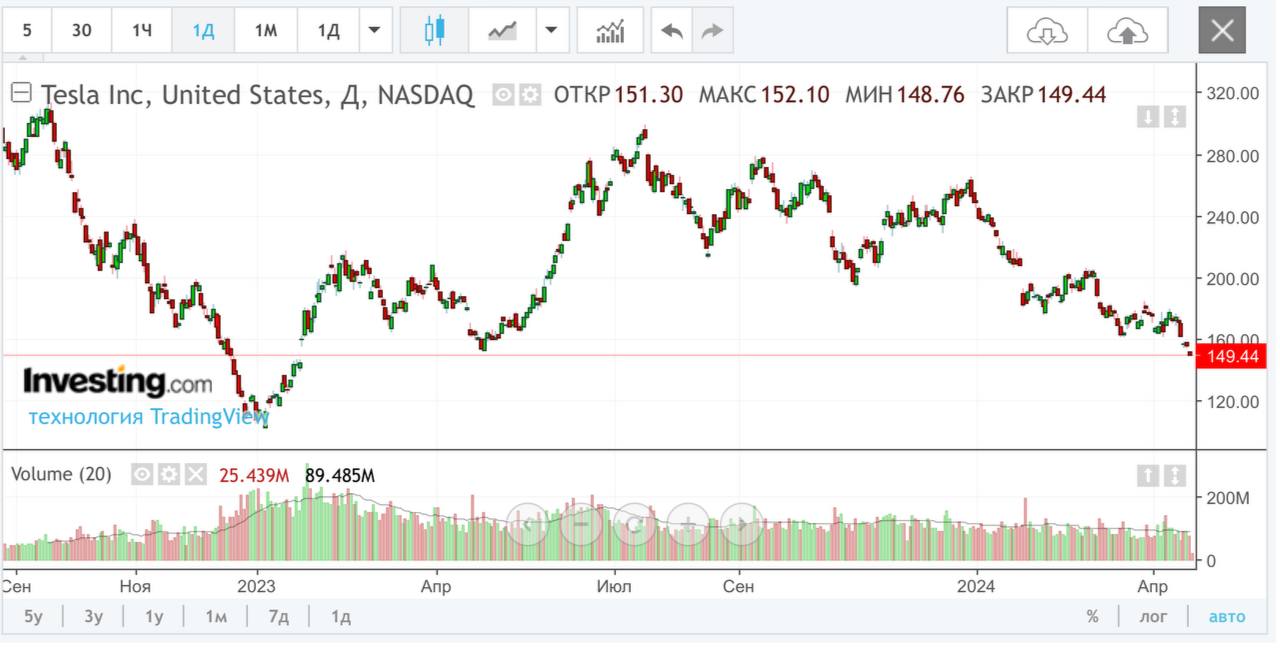The width and height of the screenshot is (1280, 671).
Task: Toggle the лог logarithmic scale
Action: coord(1153,616)
